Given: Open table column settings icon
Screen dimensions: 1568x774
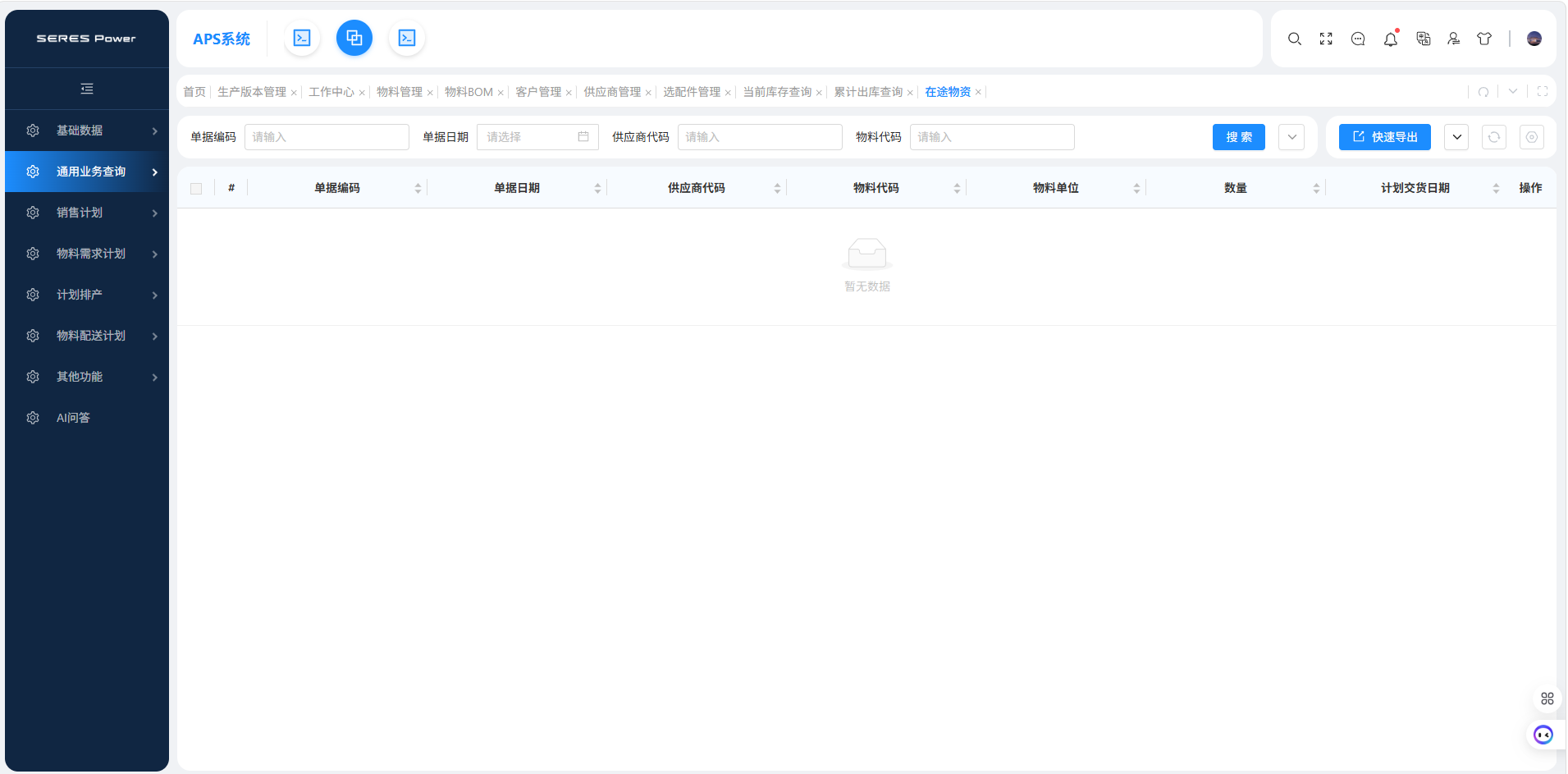Looking at the screenshot, I should click(x=1532, y=137).
